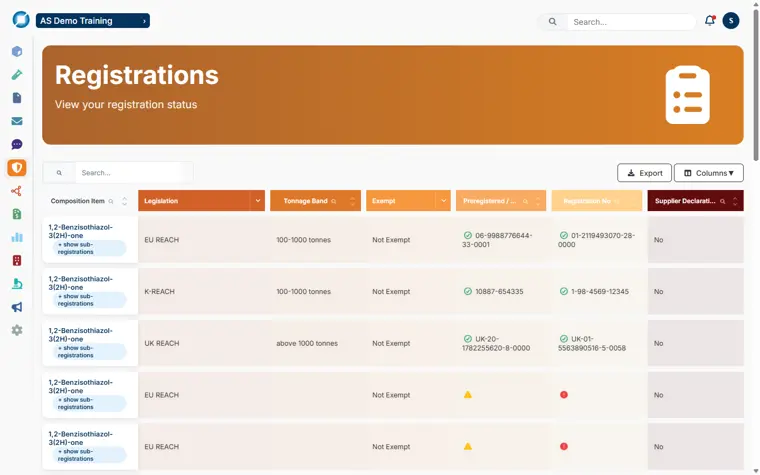
Task: Click 1,2-Benzisothiazol-3(2H)-one in K-REACH row
Action: click(80, 283)
